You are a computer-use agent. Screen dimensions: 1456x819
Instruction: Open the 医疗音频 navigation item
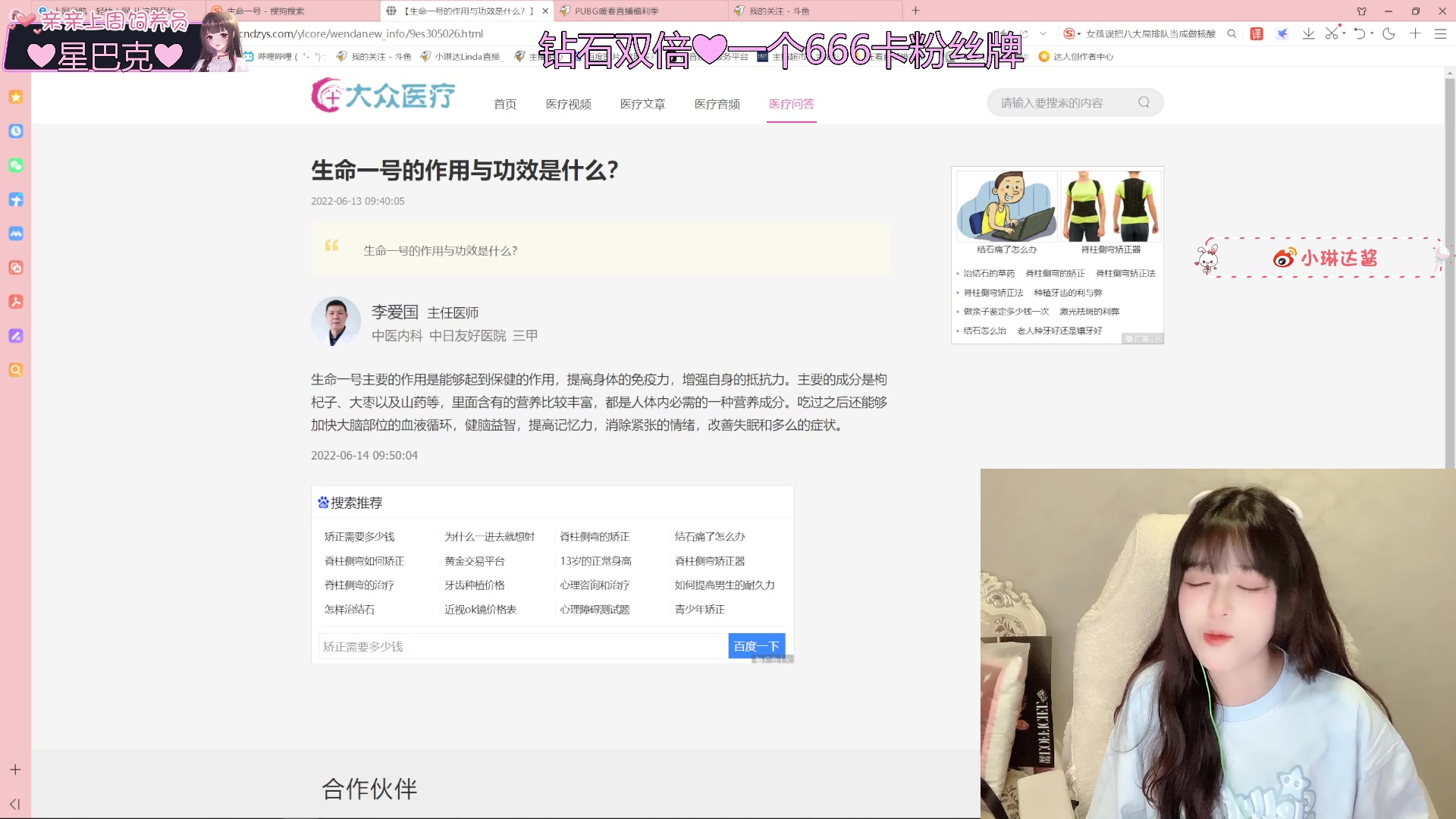pos(717,104)
